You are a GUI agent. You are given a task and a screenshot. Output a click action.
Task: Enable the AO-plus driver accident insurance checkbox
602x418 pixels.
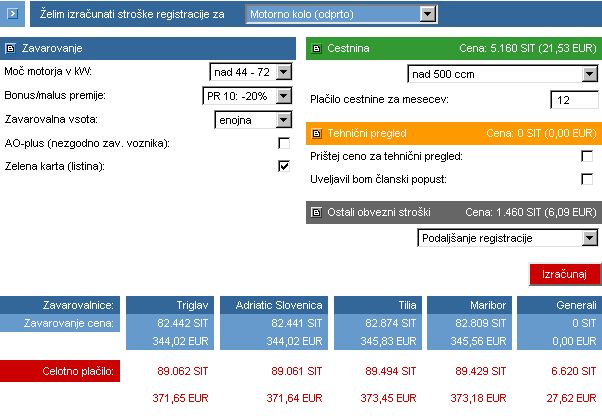click(x=284, y=143)
